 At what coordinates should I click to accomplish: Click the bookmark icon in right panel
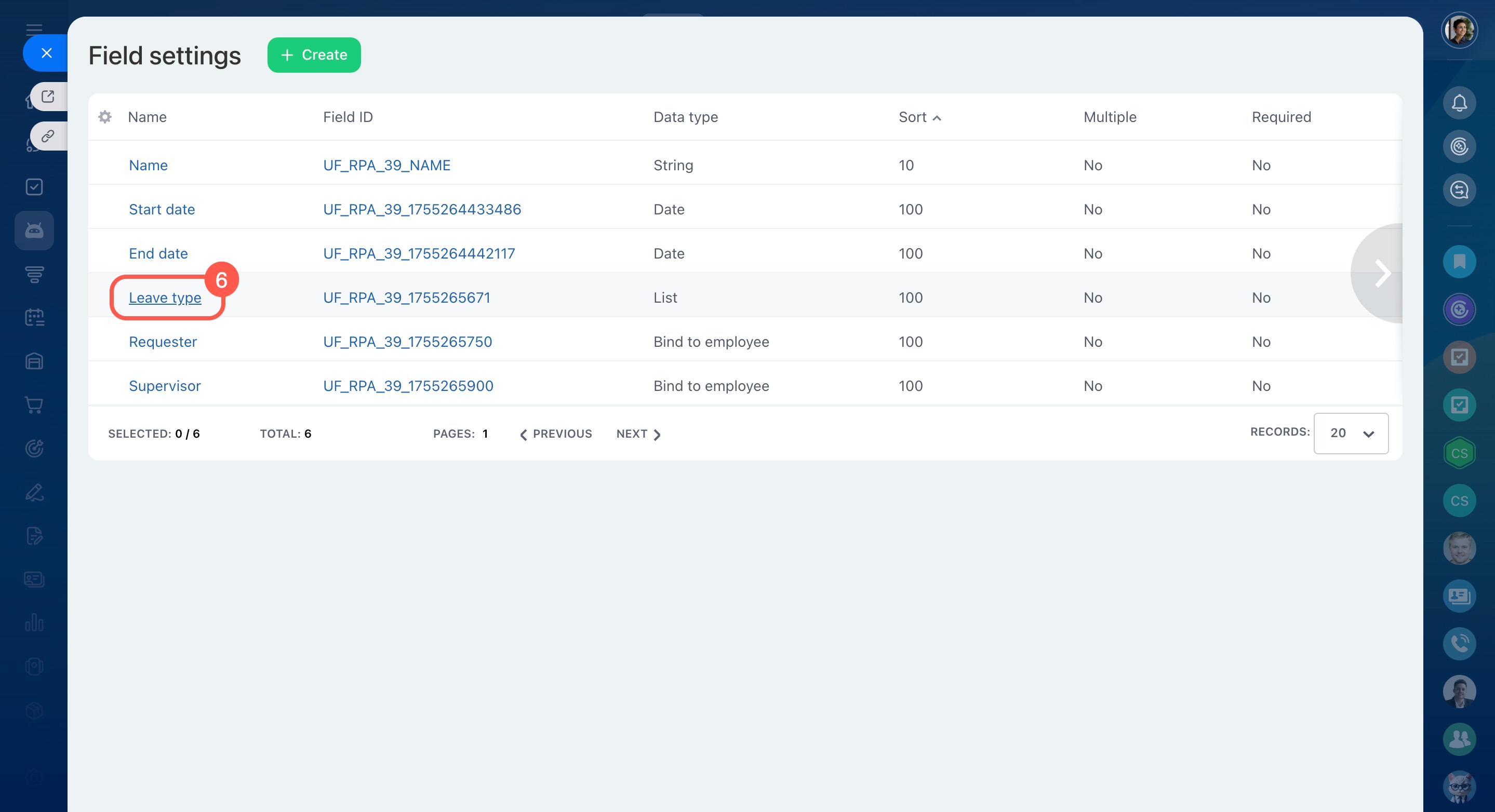(1459, 262)
